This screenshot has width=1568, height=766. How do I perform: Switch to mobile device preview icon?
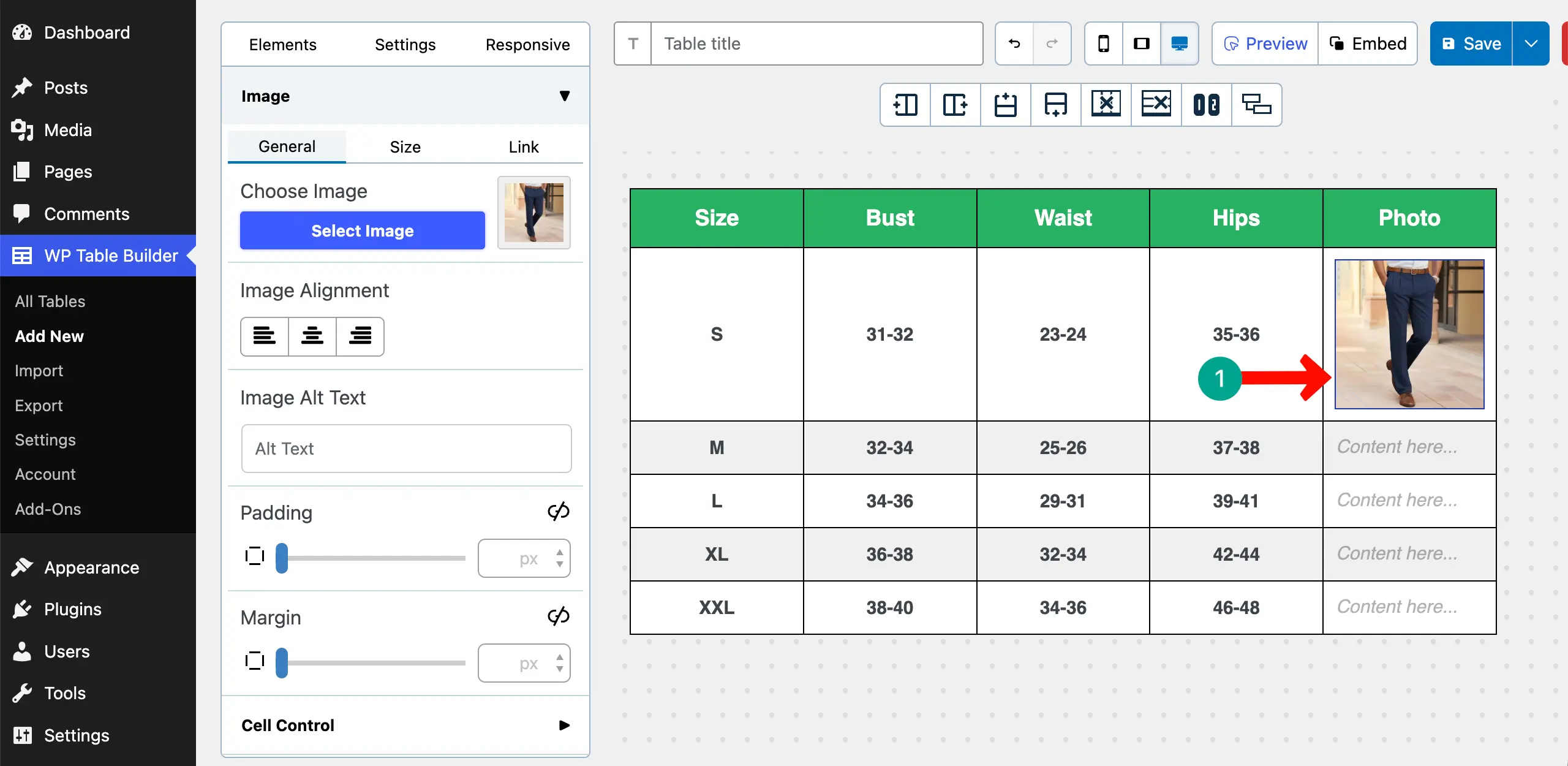coord(1103,44)
